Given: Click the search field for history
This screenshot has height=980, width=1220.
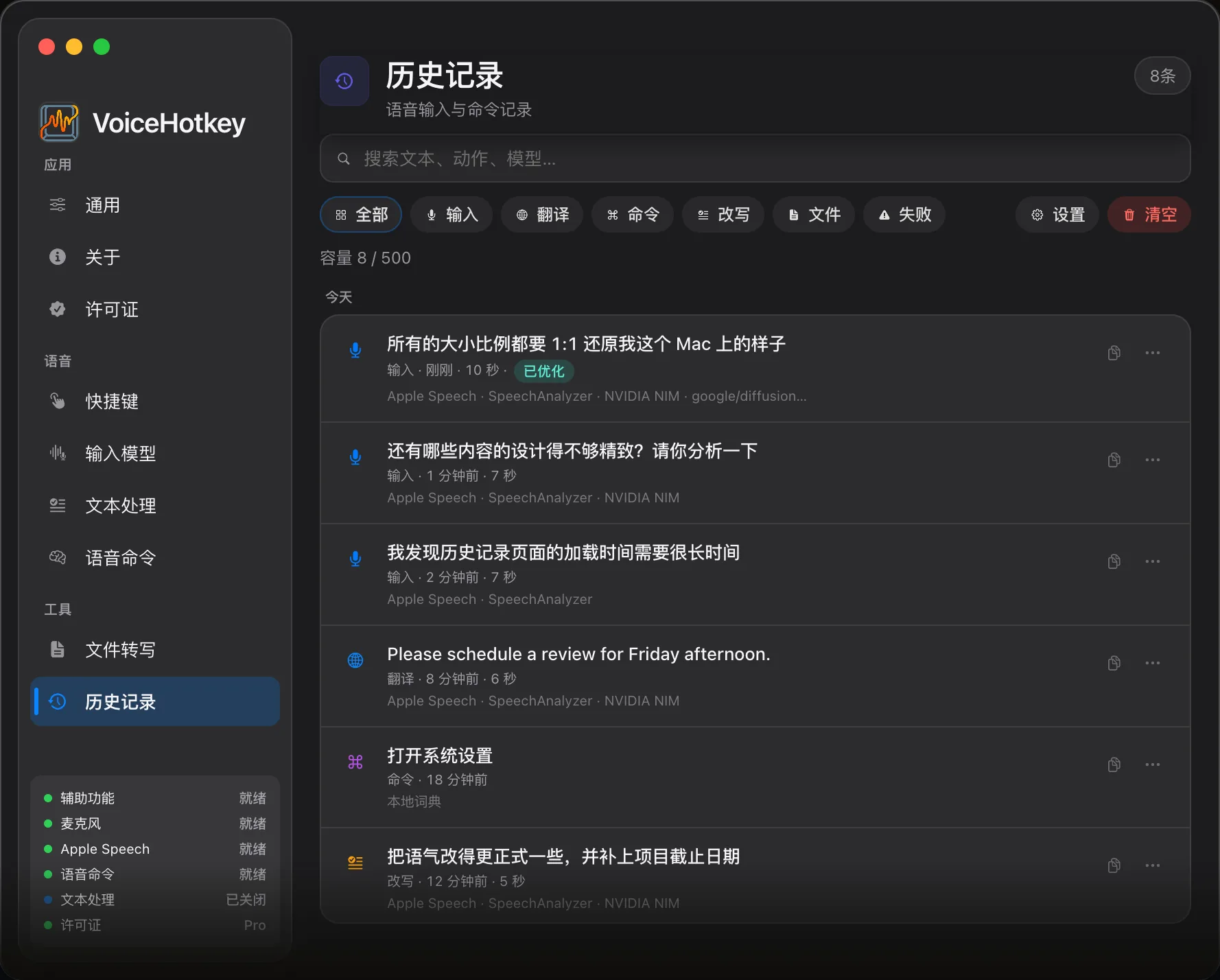Looking at the screenshot, I should 755,159.
